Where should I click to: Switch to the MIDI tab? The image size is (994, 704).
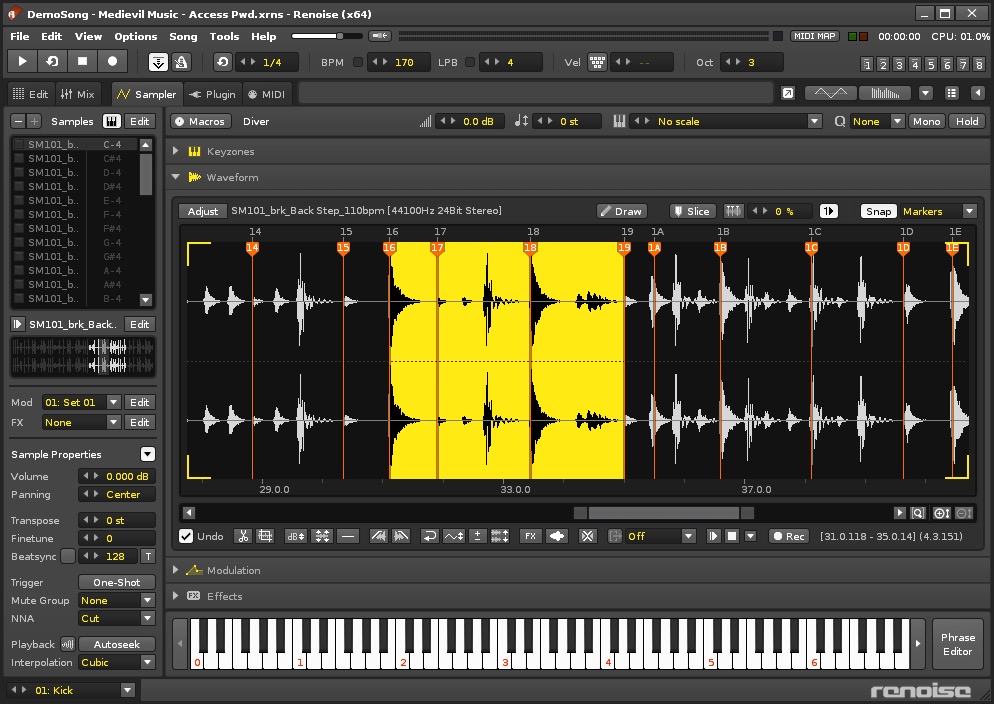[266, 94]
